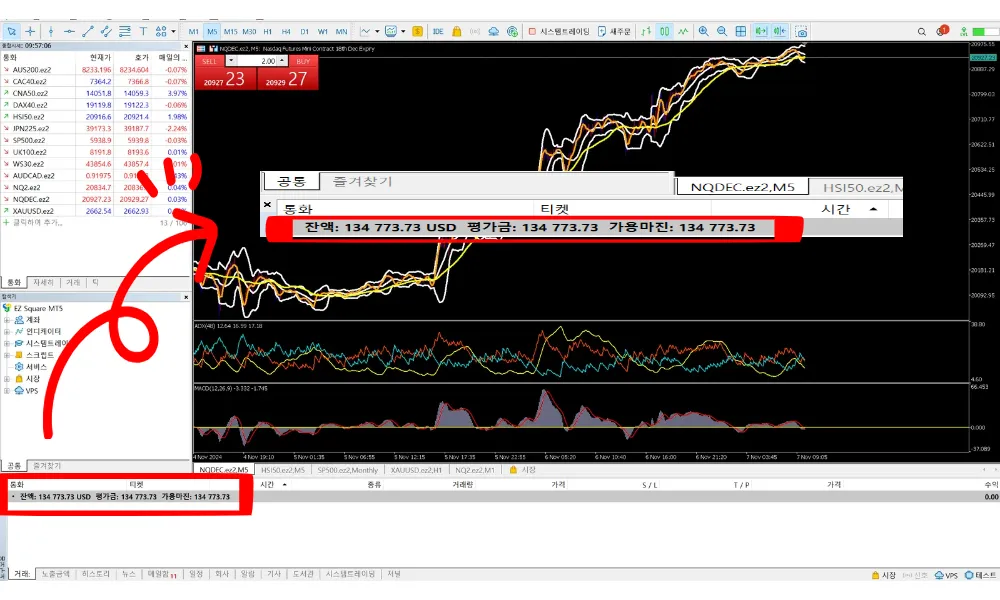The height and width of the screenshot is (600, 1000).
Task: Open the indicators list dropdown arrow
Action: (x=403, y=31)
